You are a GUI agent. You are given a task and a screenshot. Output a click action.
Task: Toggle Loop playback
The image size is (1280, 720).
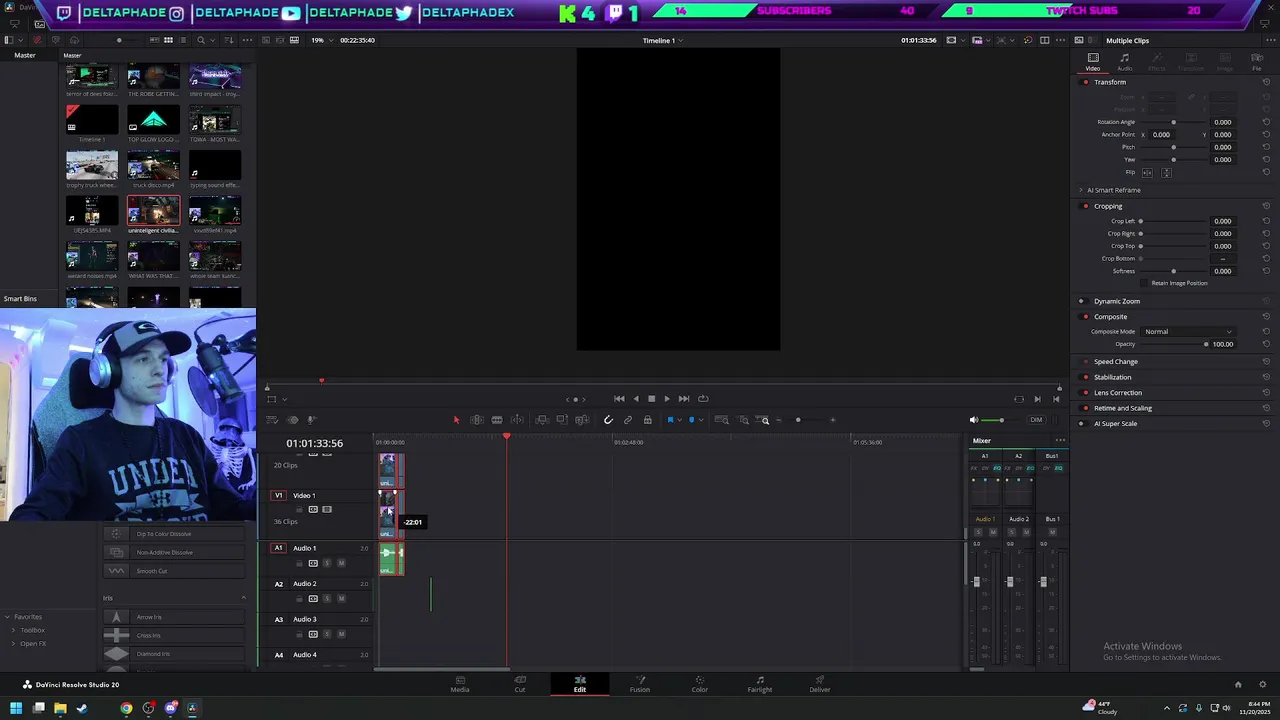703,398
